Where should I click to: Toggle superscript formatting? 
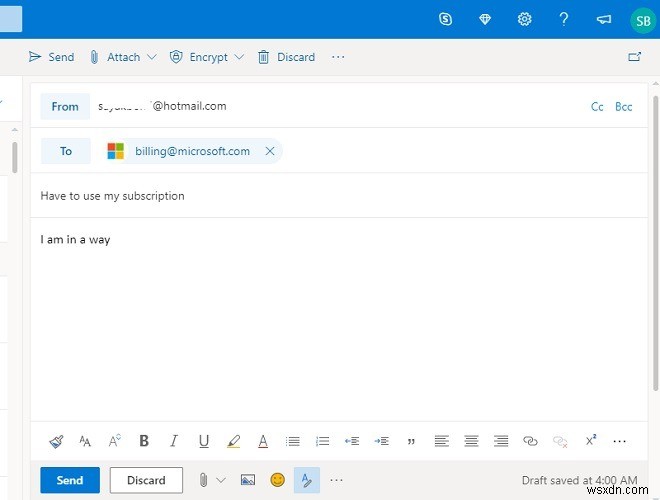(x=591, y=440)
